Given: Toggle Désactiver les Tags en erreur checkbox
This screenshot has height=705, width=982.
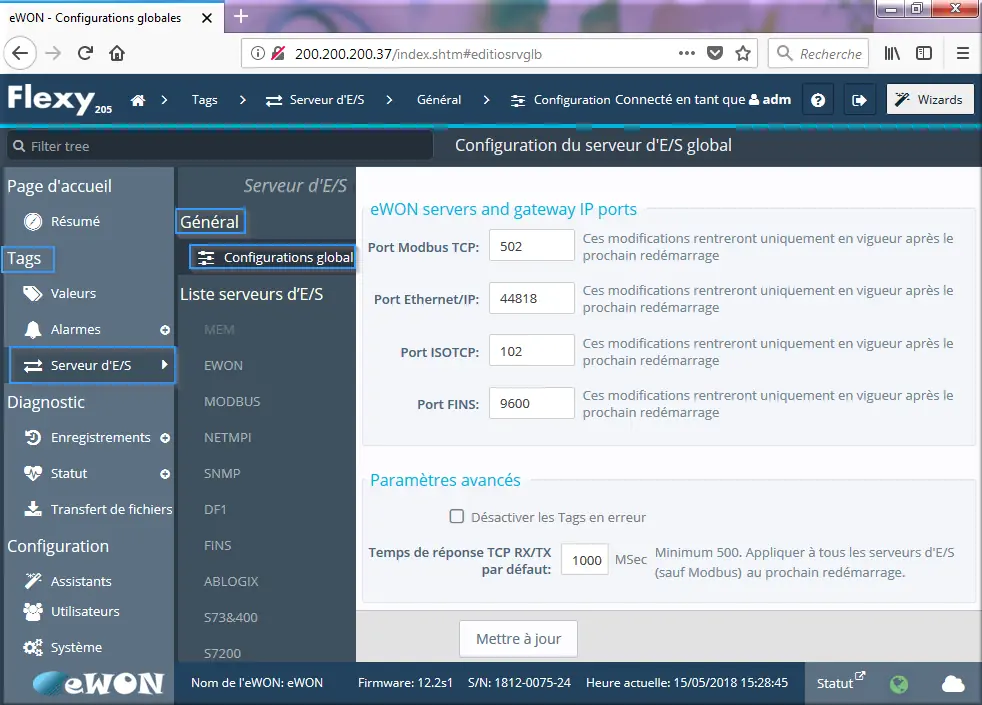Looking at the screenshot, I should 457,517.
